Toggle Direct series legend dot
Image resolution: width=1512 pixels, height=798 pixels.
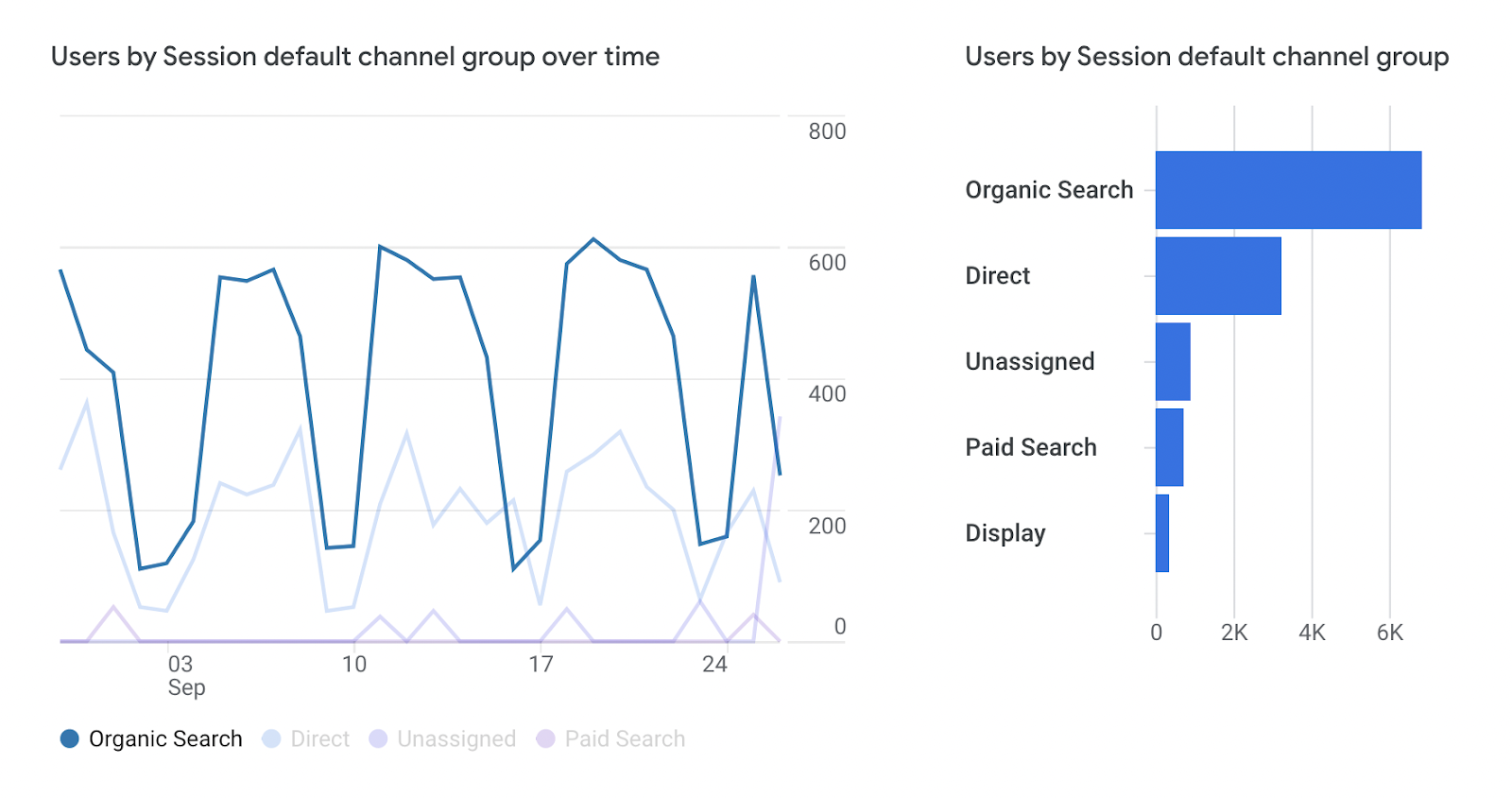coord(271,738)
